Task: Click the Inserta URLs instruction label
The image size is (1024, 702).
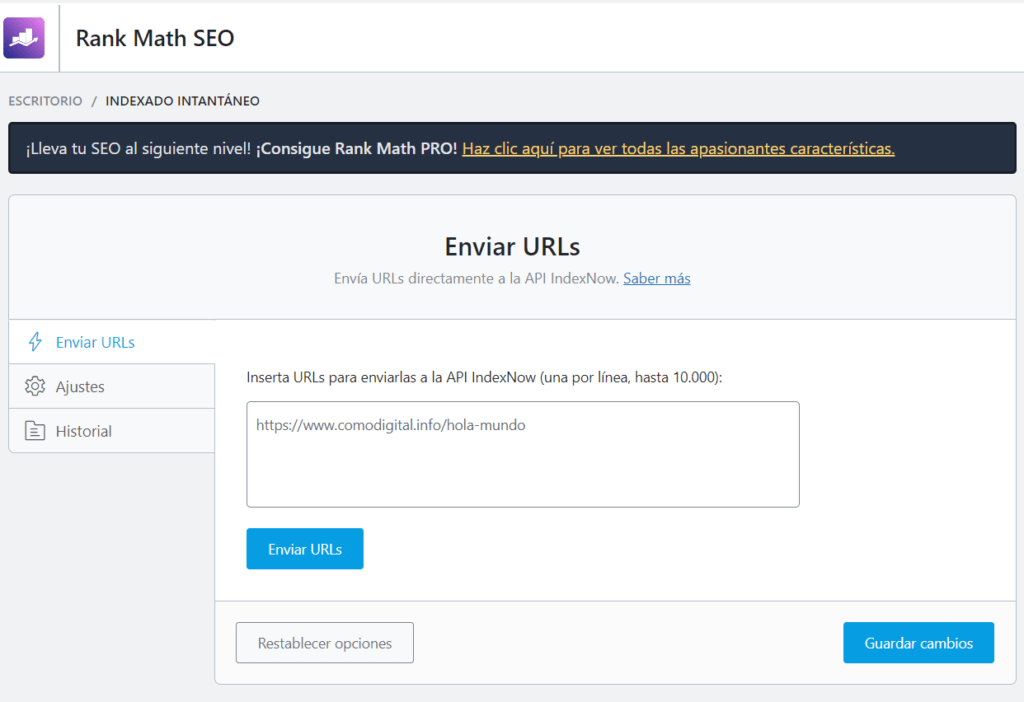Action: pos(484,377)
